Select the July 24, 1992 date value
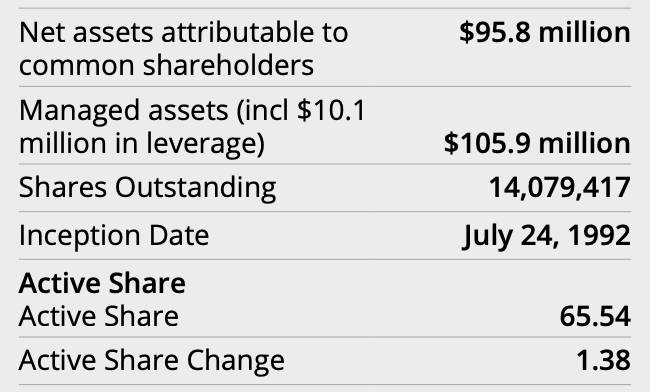Screen dimensions: 650x392 (x=546, y=236)
